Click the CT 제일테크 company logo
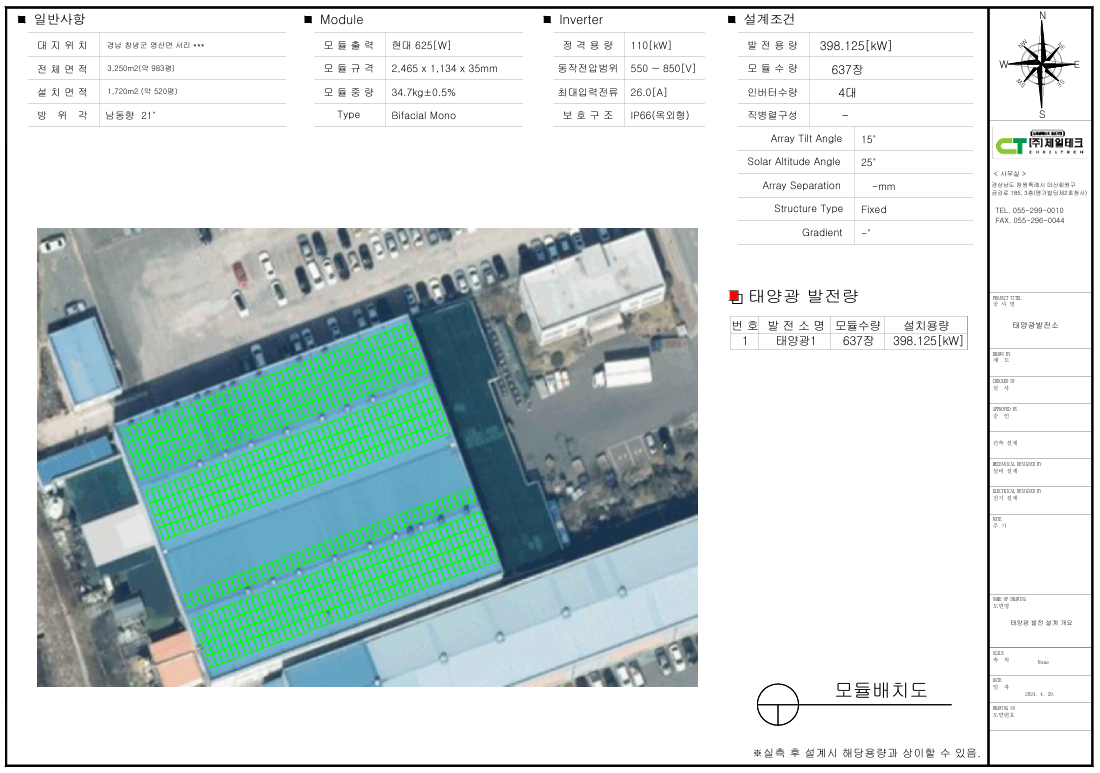Screen dimensions: 1100x773 1040,145
